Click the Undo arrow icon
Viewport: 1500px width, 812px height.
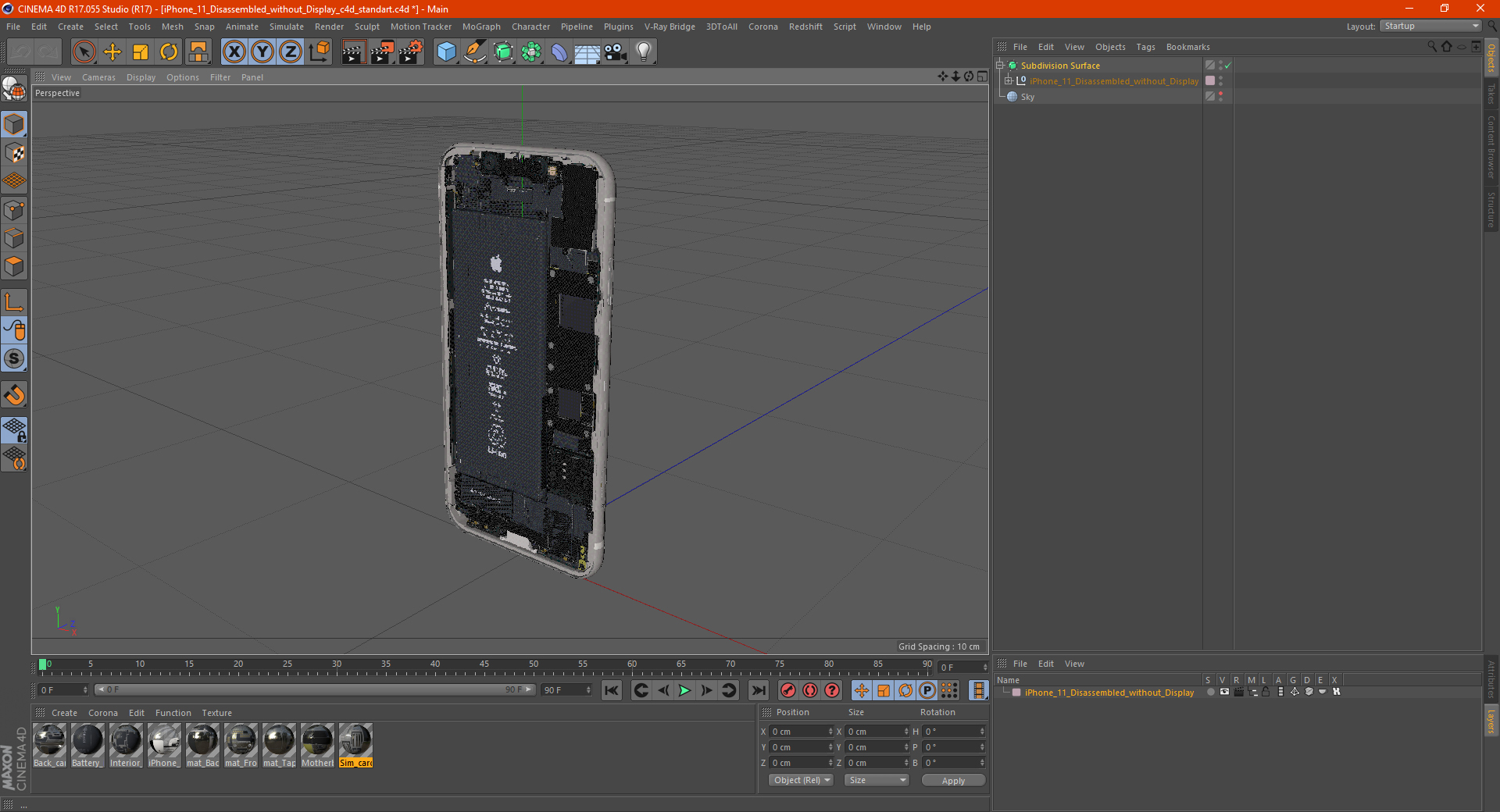21,52
